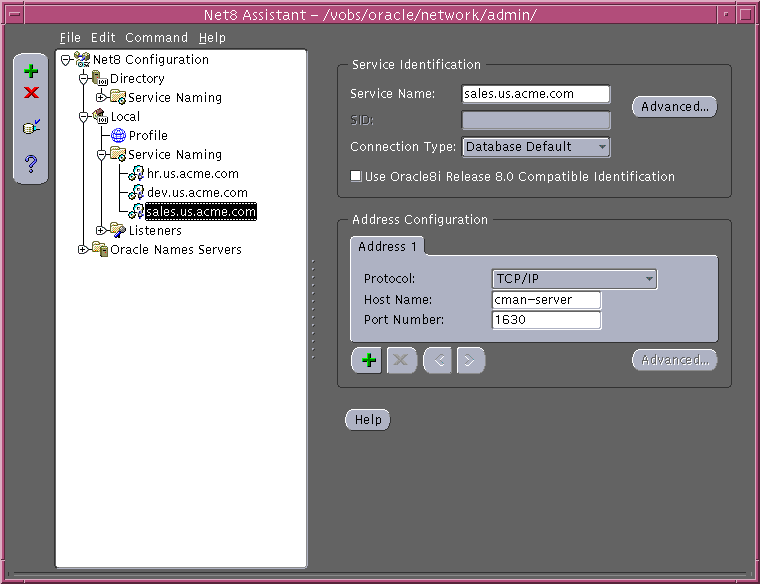
Task: Expand the Oracle Names Servers tree node
Action: coord(82,250)
